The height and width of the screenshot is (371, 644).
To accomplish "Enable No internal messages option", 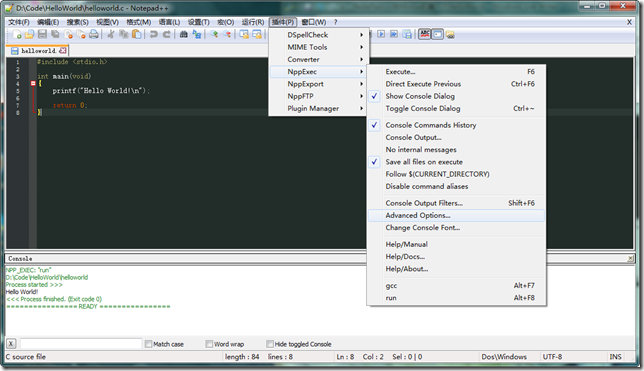I will [x=456, y=150].
